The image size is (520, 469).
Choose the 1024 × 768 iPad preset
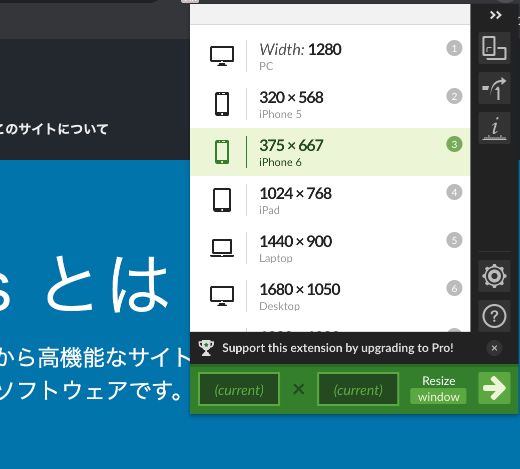coord(330,200)
